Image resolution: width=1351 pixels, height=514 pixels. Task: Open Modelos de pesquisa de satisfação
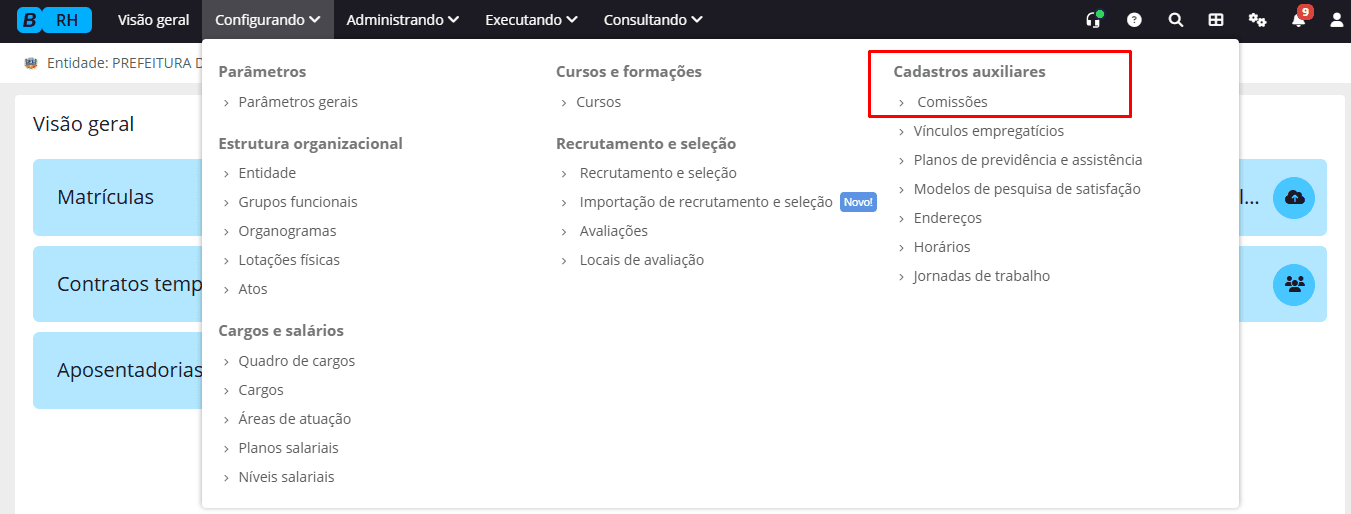tap(1027, 189)
